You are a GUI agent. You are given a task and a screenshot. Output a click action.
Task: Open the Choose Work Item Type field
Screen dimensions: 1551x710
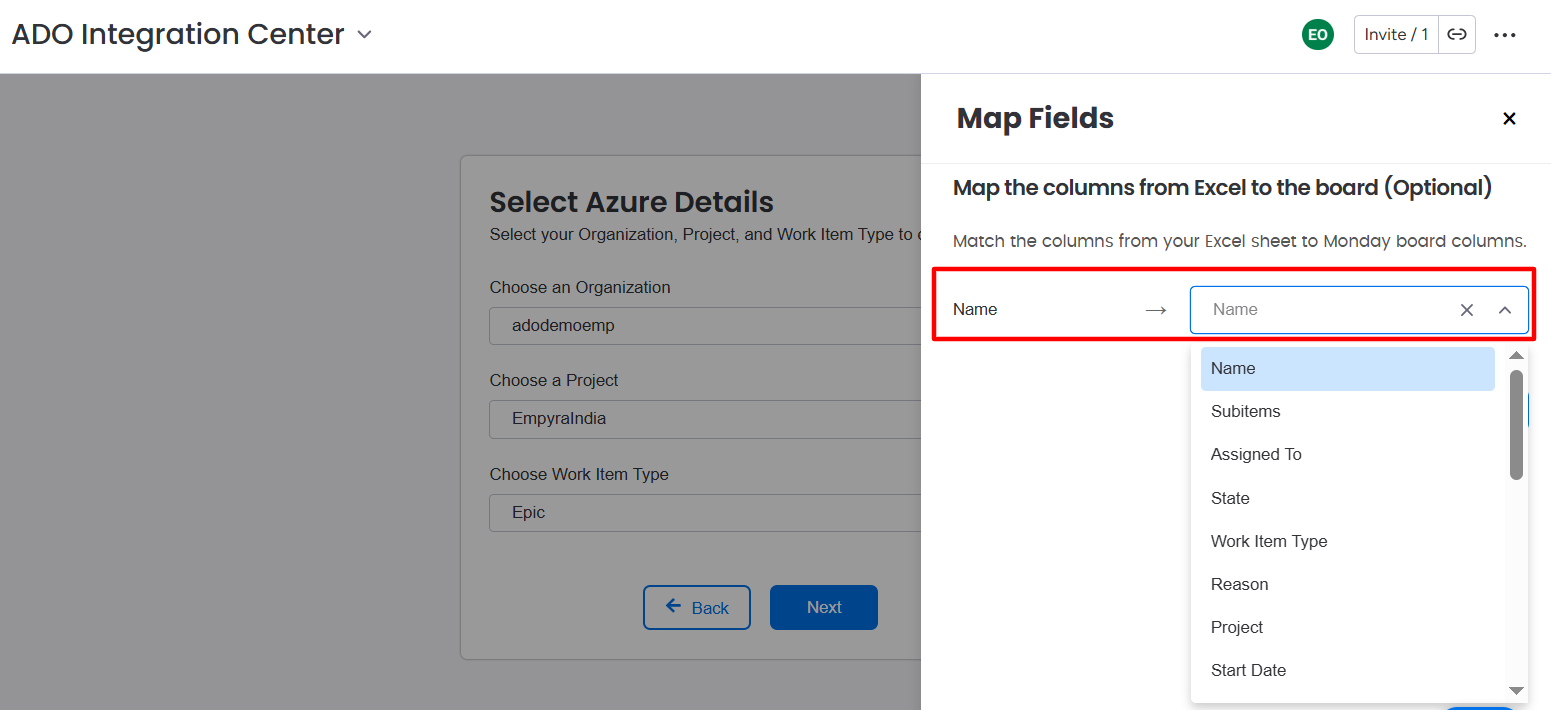click(705, 512)
